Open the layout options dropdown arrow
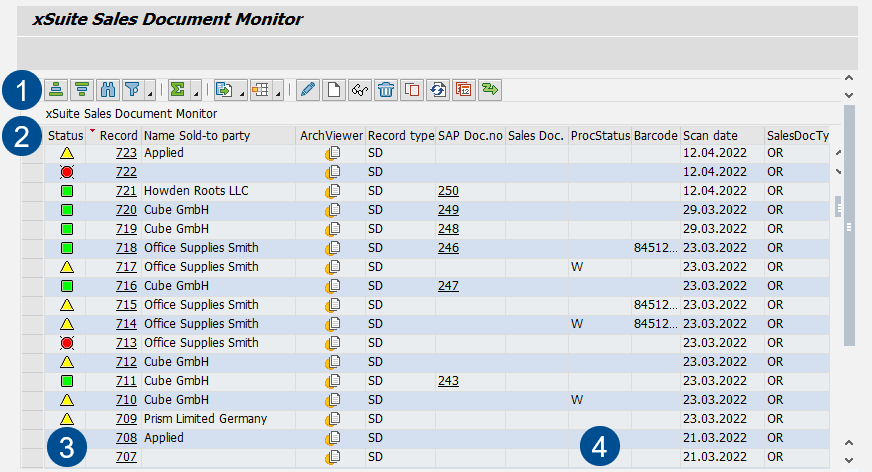872x472 pixels. click(x=278, y=90)
